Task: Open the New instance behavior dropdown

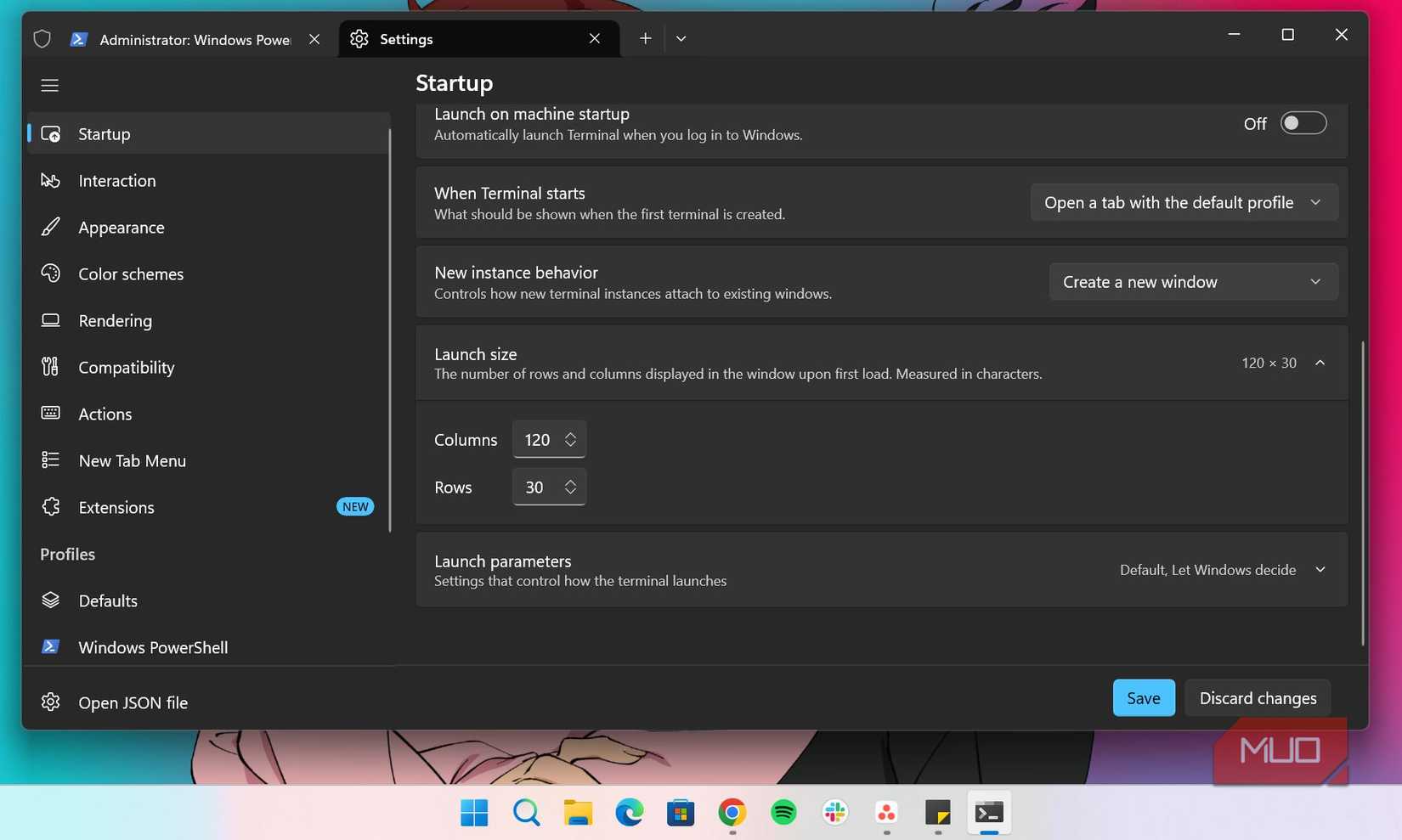Action: (1193, 282)
